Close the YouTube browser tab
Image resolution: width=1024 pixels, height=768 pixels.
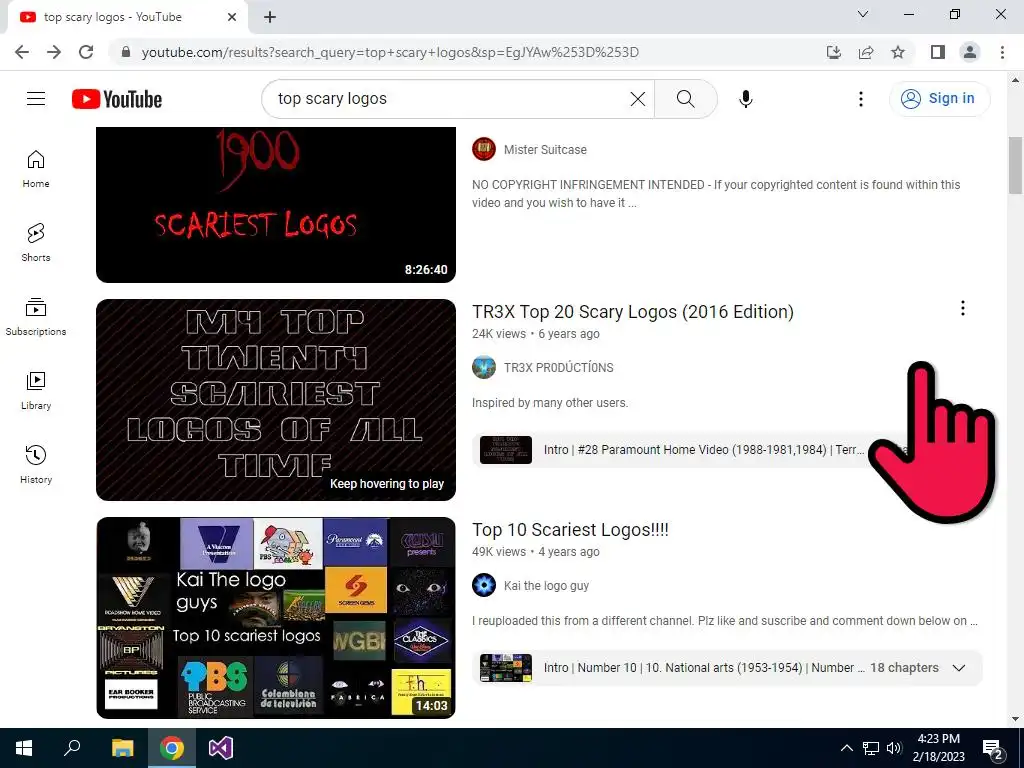click(232, 17)
